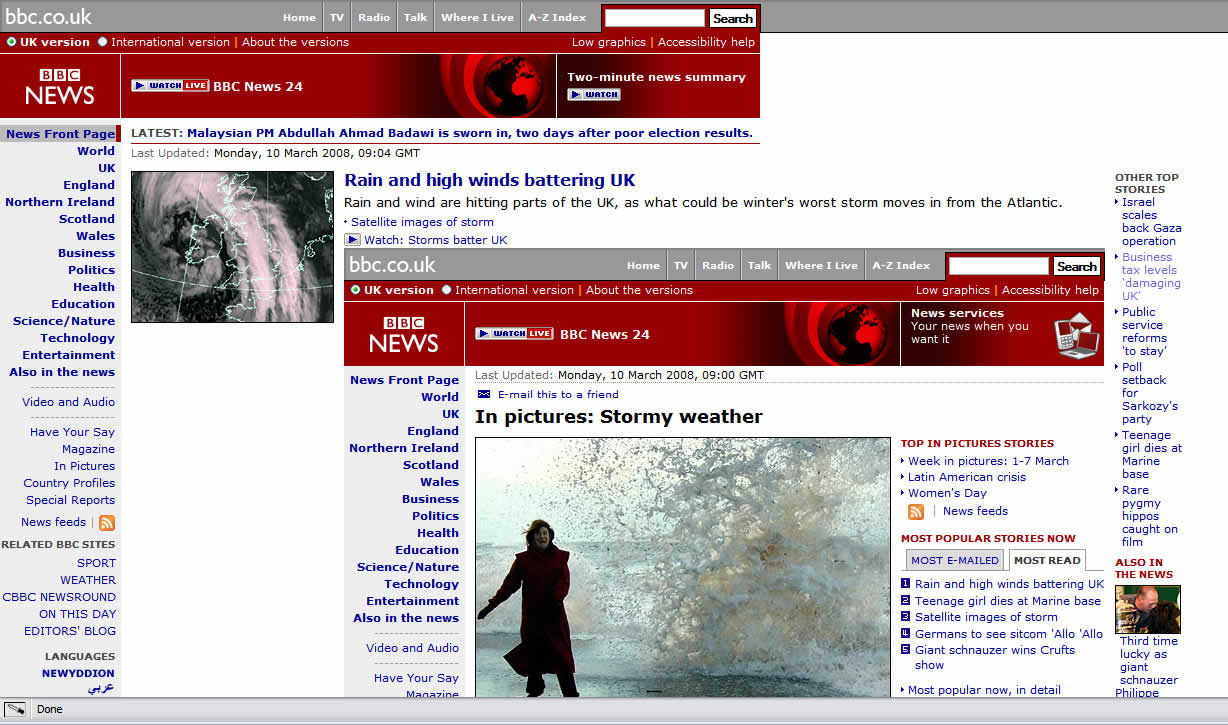Click the News services devices icon
Screen dimensions: 1228x725
pyautogui.click(x=1076, y=335)
